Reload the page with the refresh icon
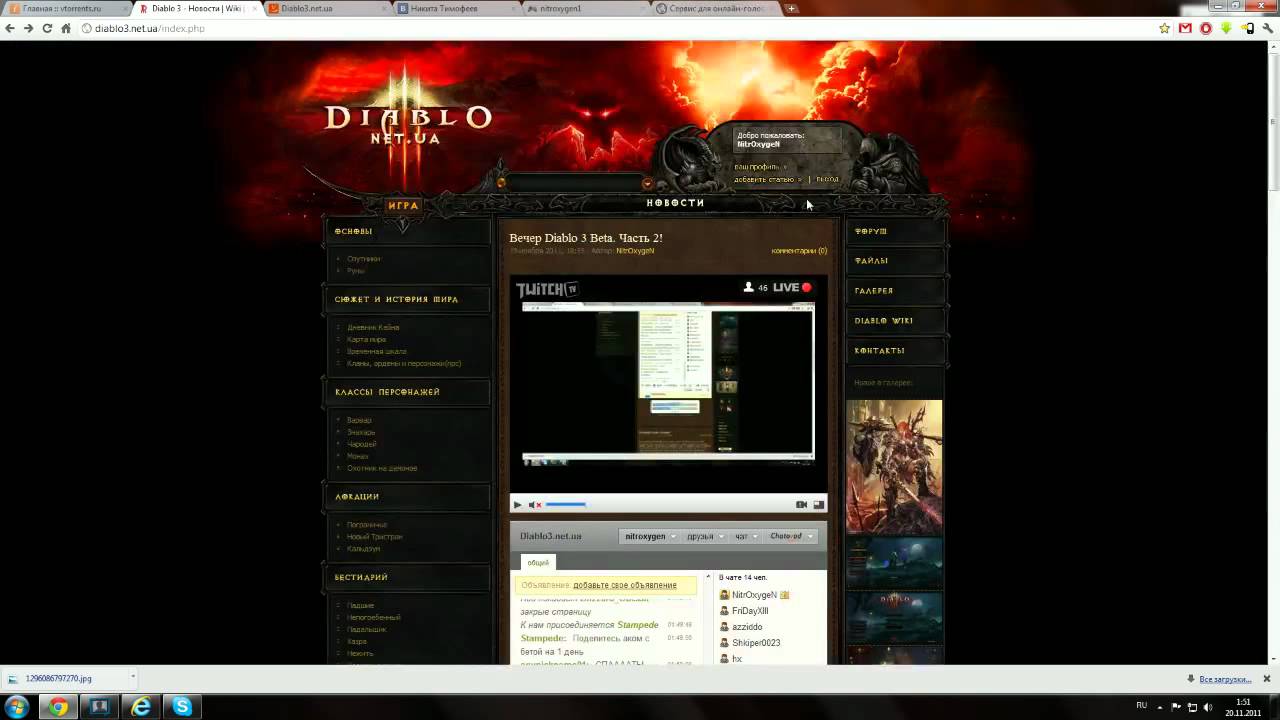Screen dimensions: 1280x720 [x=47, y=28]
